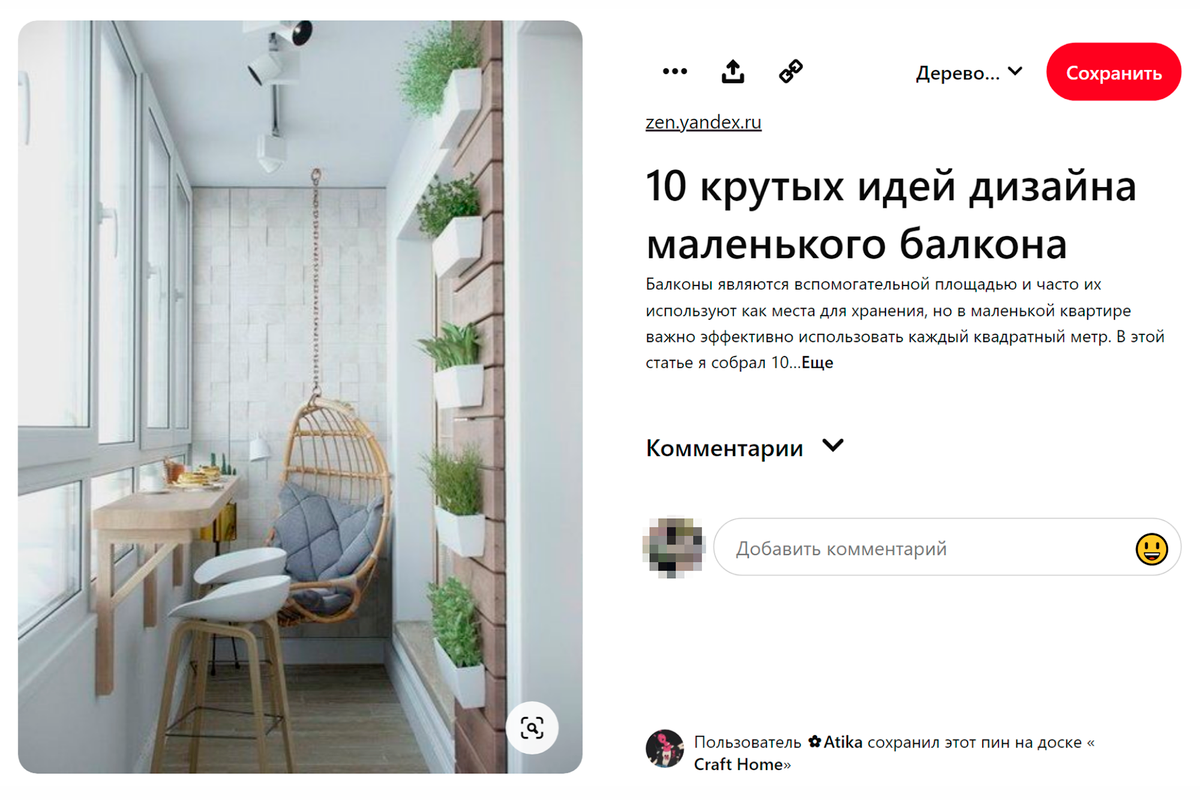The height and width of the screenshot is (800, 1200).
Task: Click the pixelated user avatar beside comment box
Action: pos(673,545)
